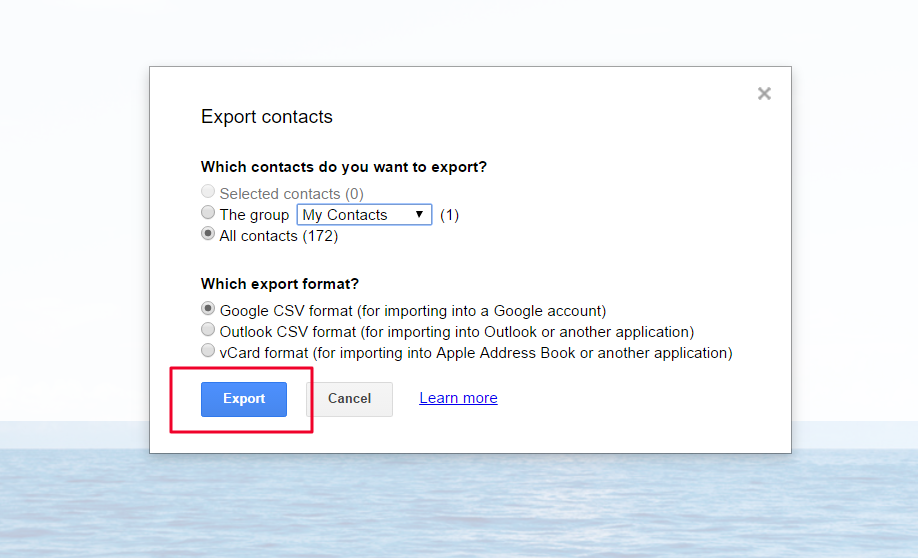Click the Outlook CSV format label text
918x558 pixels.
(457, 332)
